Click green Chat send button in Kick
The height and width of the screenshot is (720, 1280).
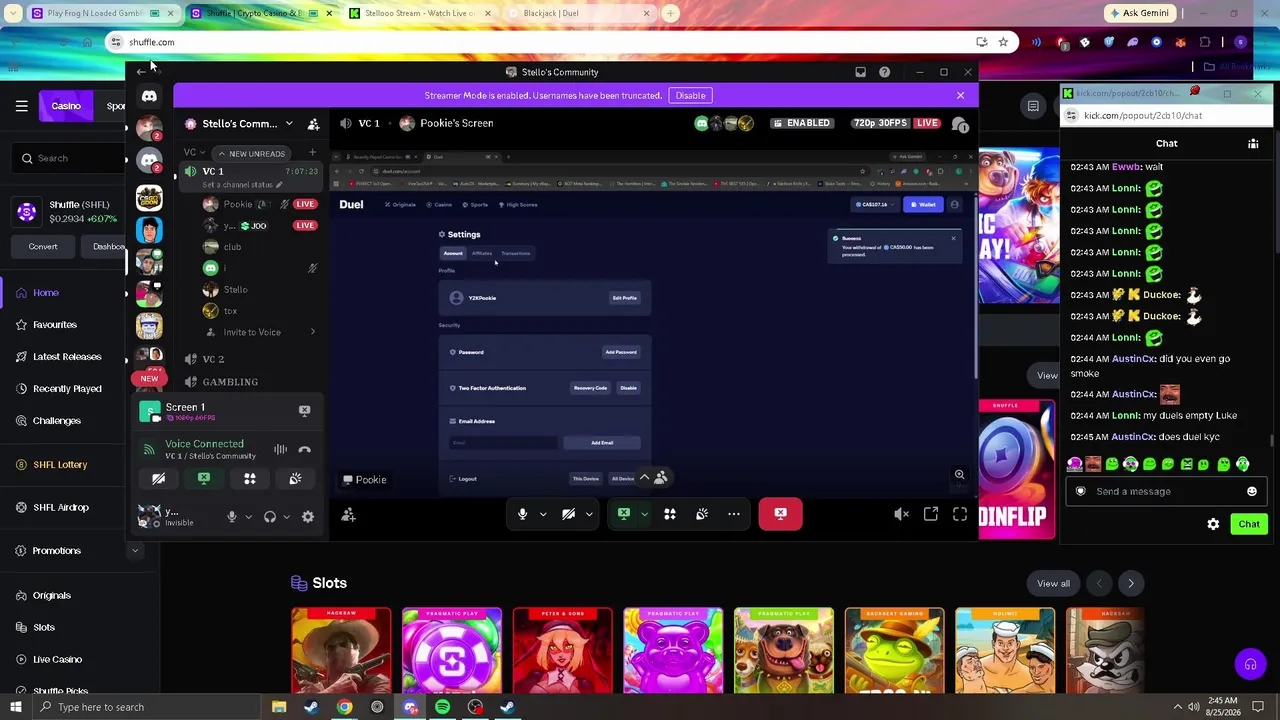[x=1249, y=524]
